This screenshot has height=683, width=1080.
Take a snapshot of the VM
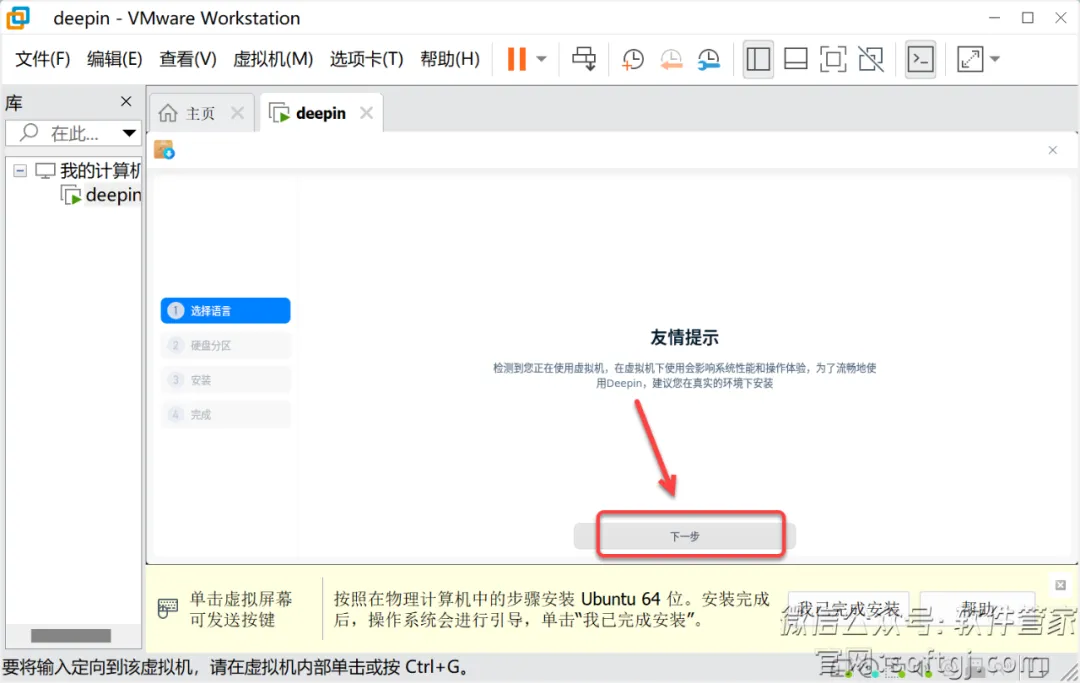(x=632, y=59)
